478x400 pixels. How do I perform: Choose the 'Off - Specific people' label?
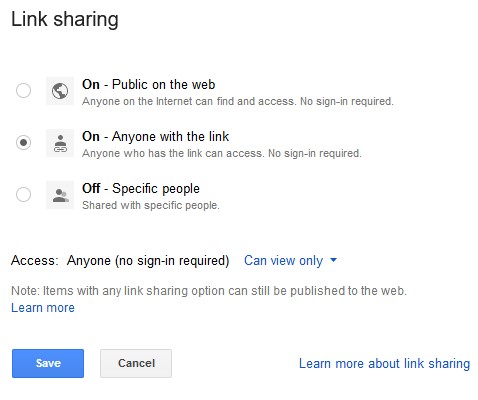click(x=141, y=189)
